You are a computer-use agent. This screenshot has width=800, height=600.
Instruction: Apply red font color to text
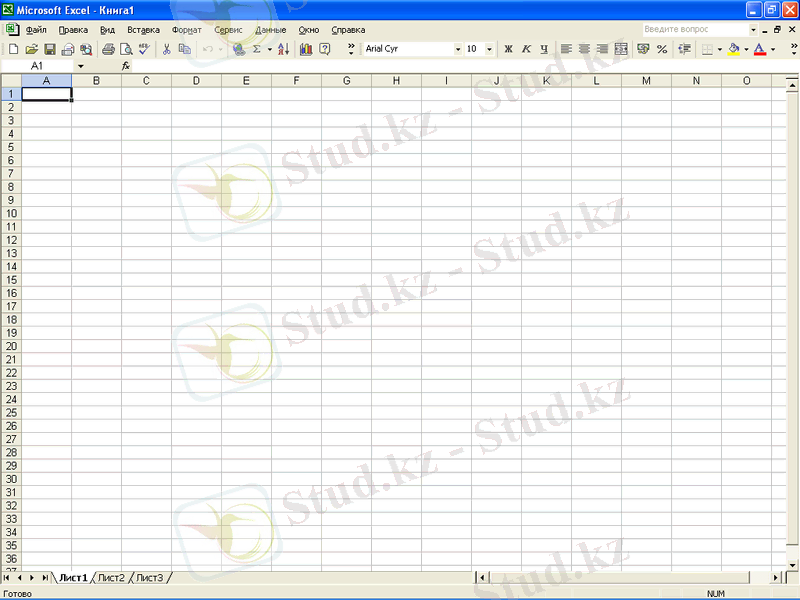(760, 49)
